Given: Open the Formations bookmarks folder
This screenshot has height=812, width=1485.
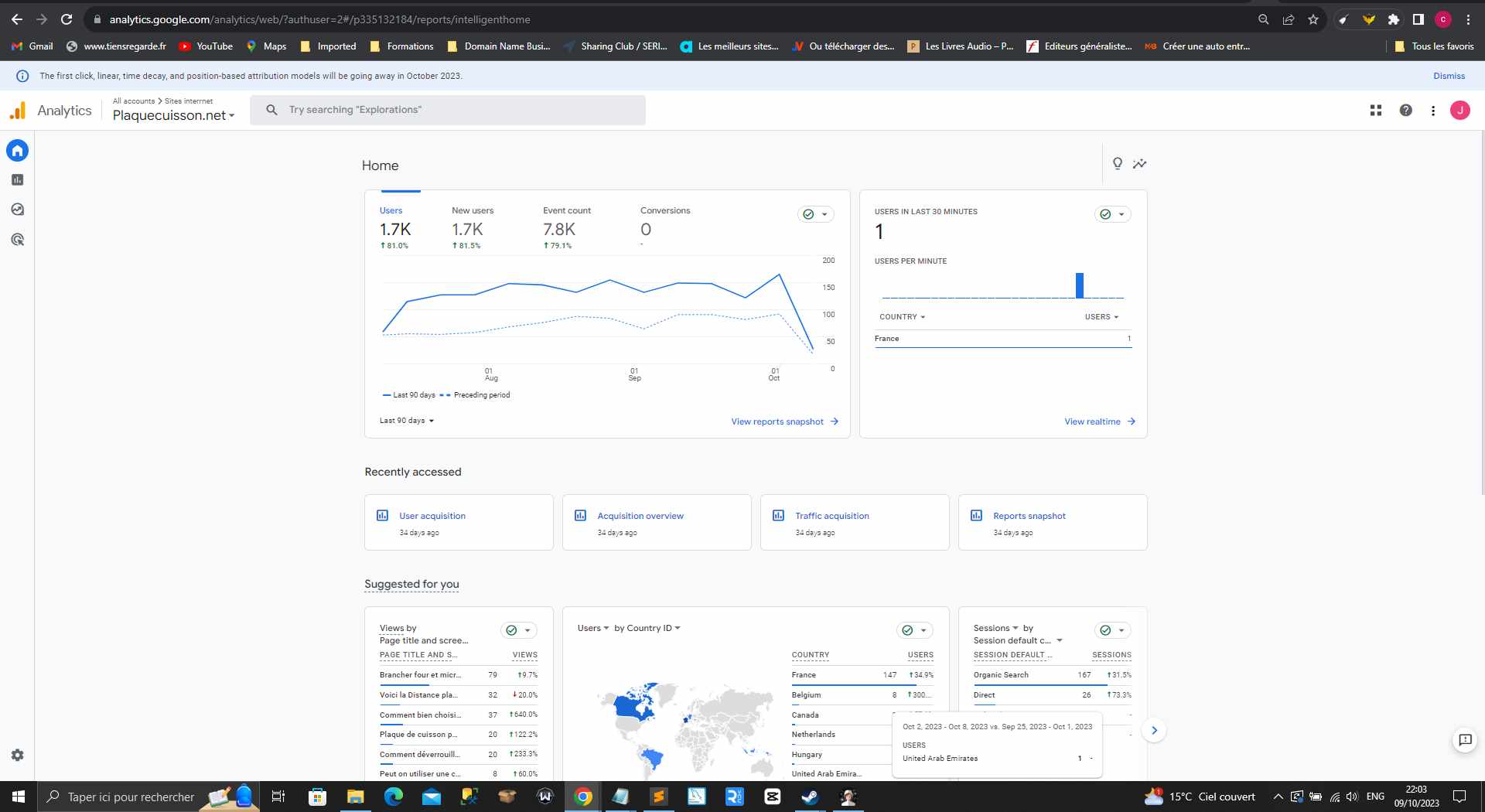Looking at the screenshot, I should coord(401,46).
